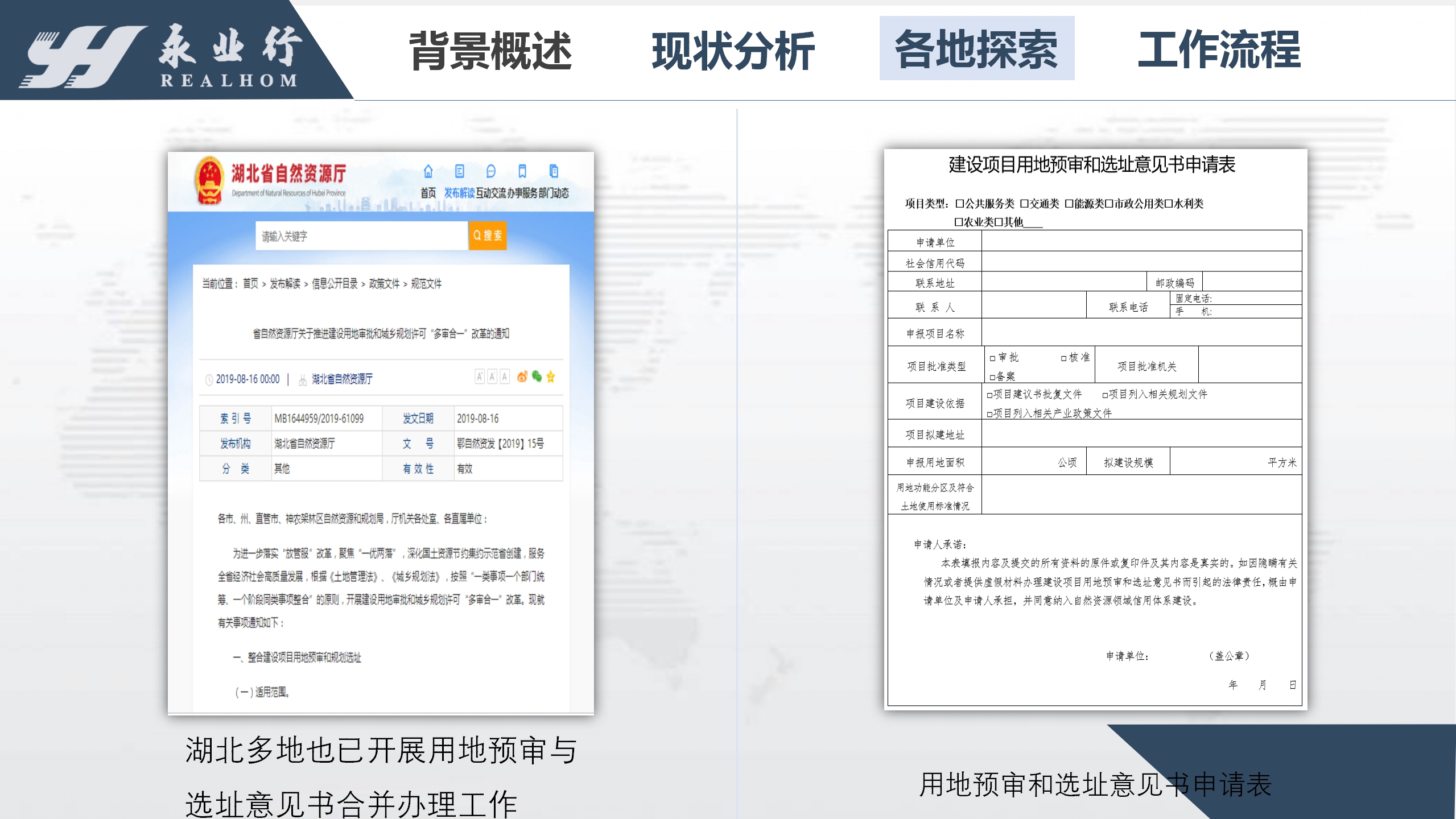Image resolution: width=1456 pixels, height=819 pixels.
Task: Click the yellow star favorite icon
Action: (x=551, y=377)
